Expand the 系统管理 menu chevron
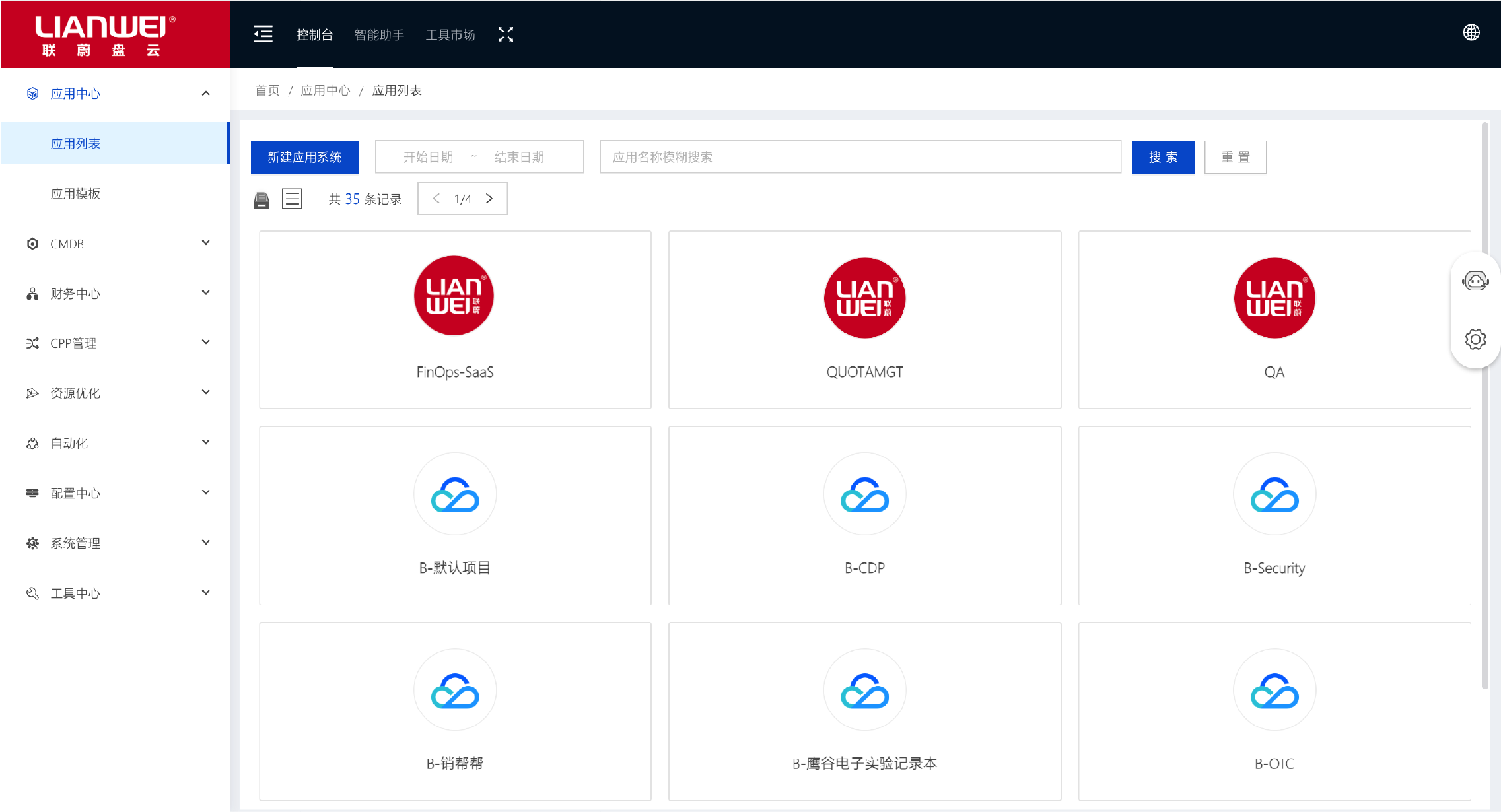 point(206,543)
